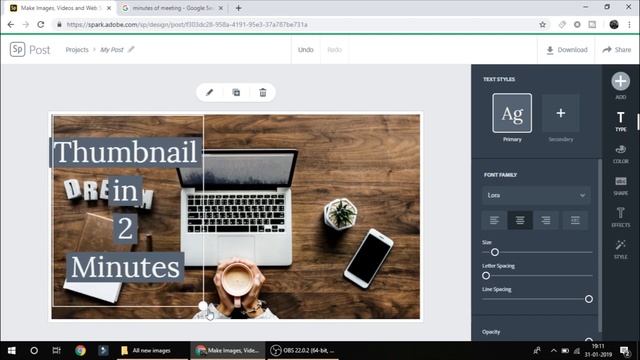Share the post
Image resolution: width=640 pixels, height=360 pixels.
point(617,49)
